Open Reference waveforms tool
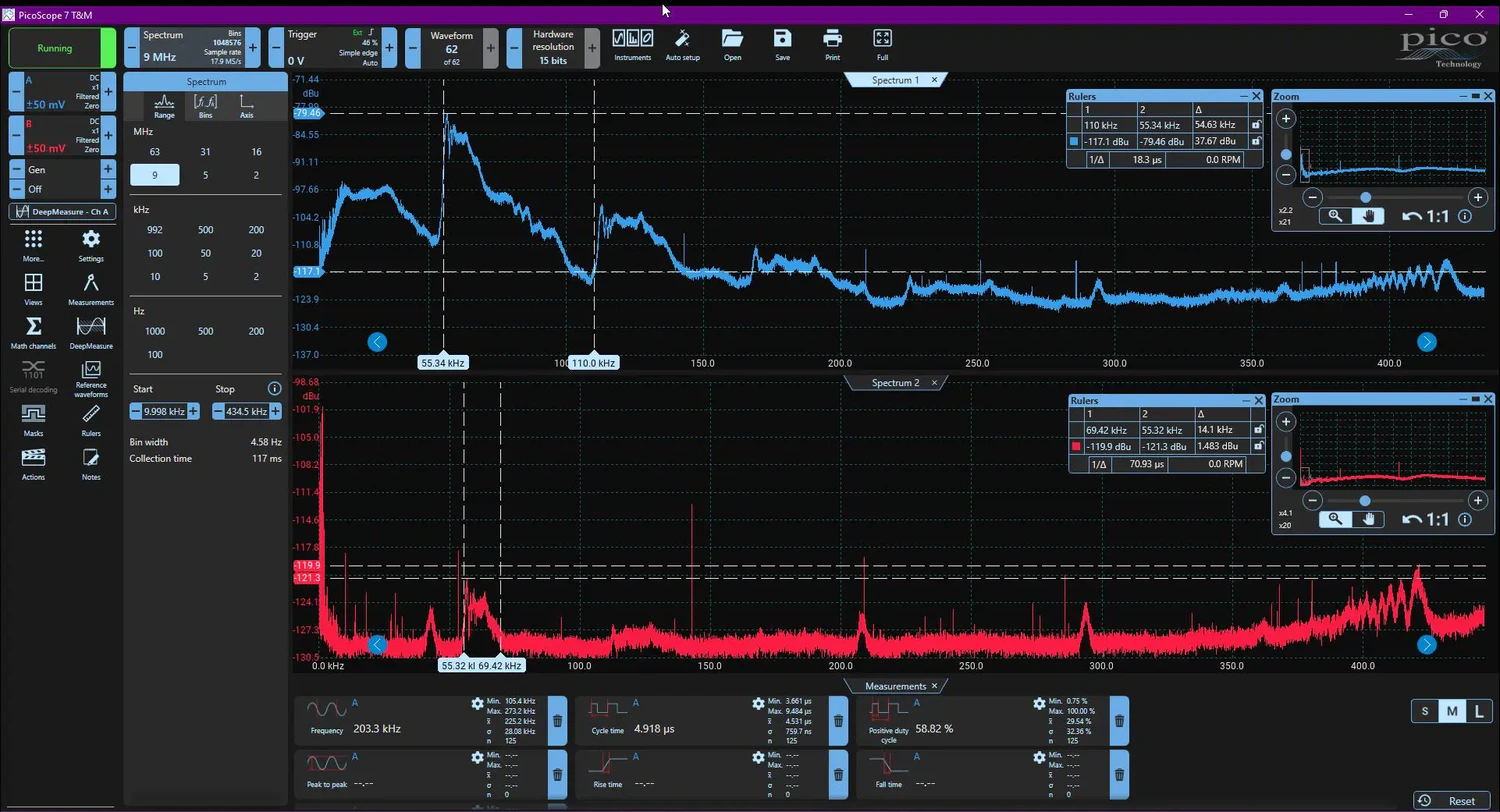1500x812 pixels. [x=90, y=376]
